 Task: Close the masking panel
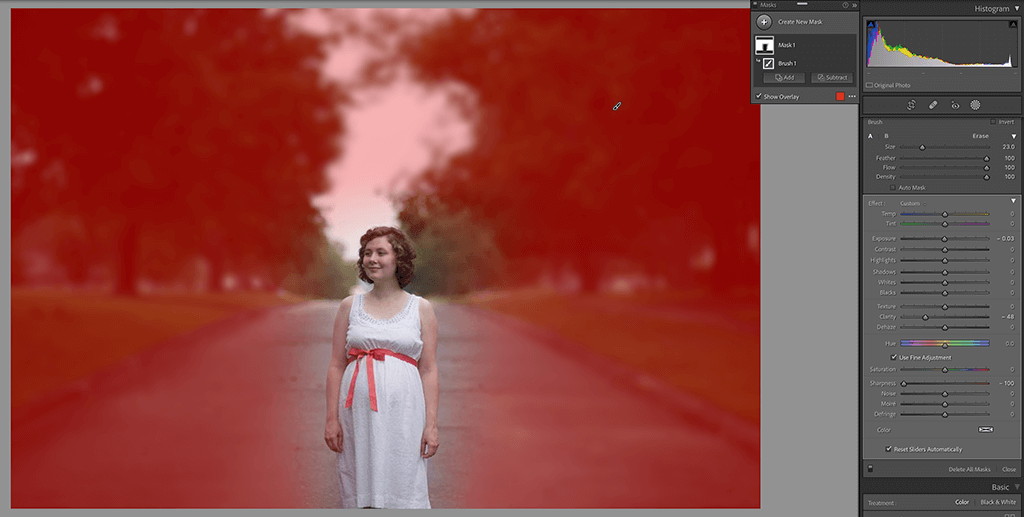(1009, 469)
